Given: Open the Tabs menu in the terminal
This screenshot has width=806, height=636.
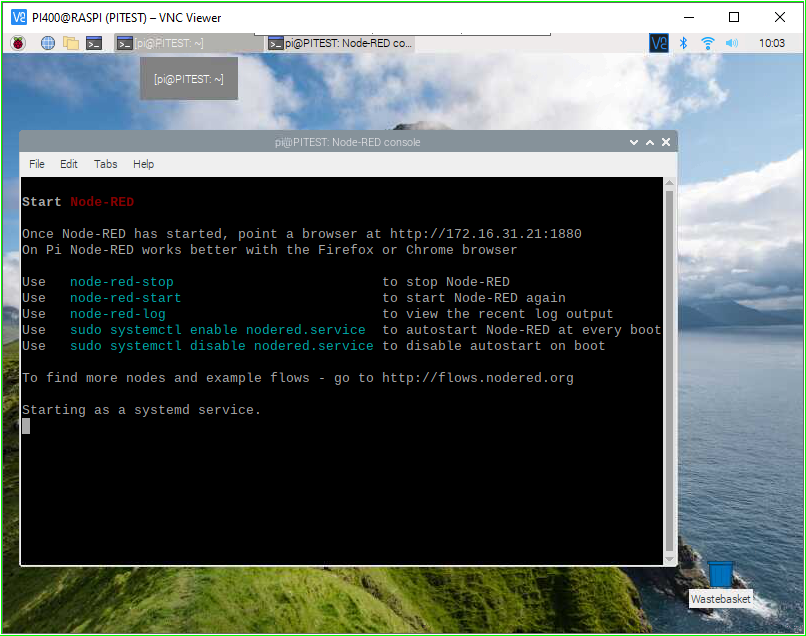Looking at the screenshot, I should [x=105, y=164].
